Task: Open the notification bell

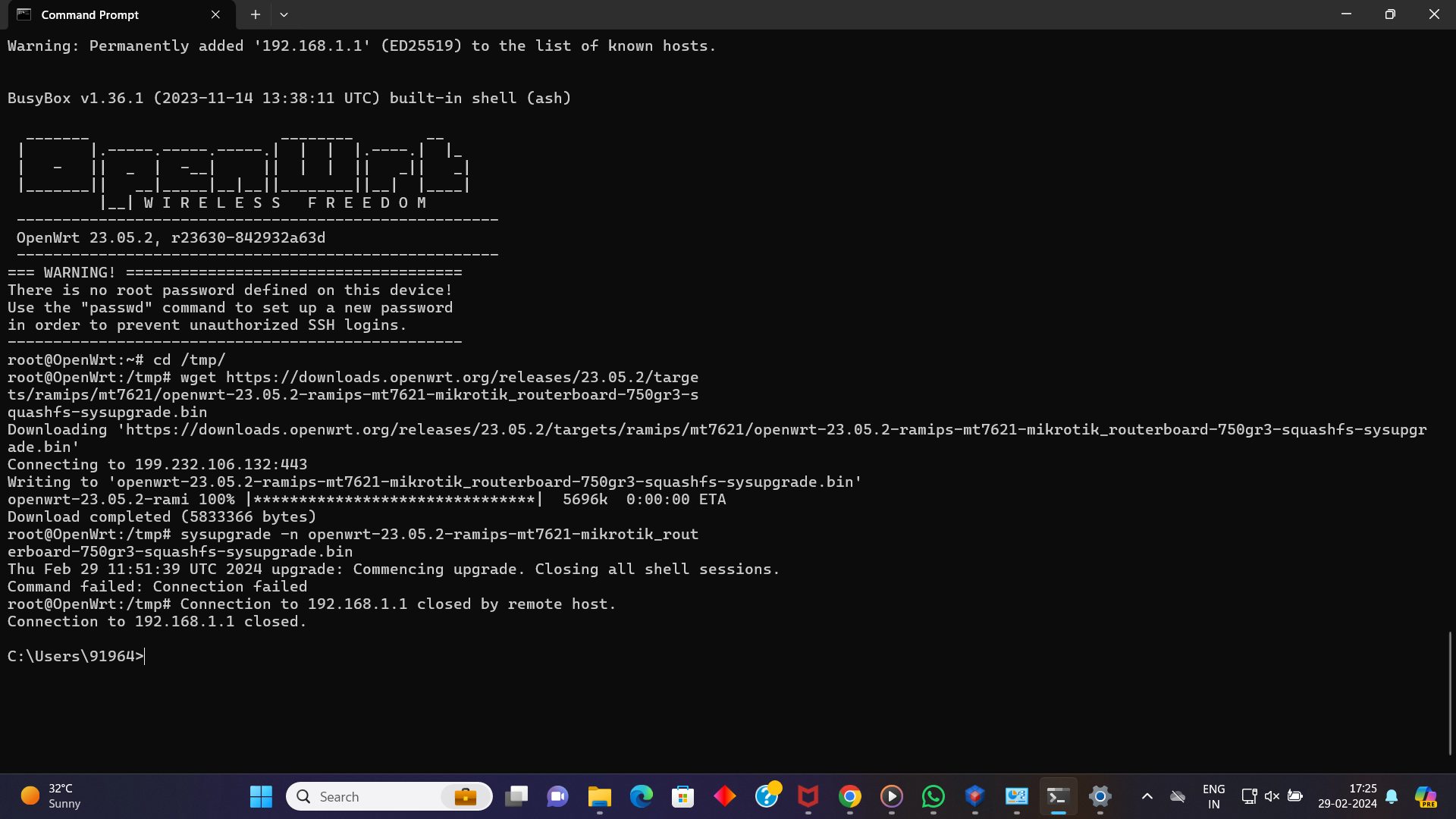Action: click(1392, 796)
